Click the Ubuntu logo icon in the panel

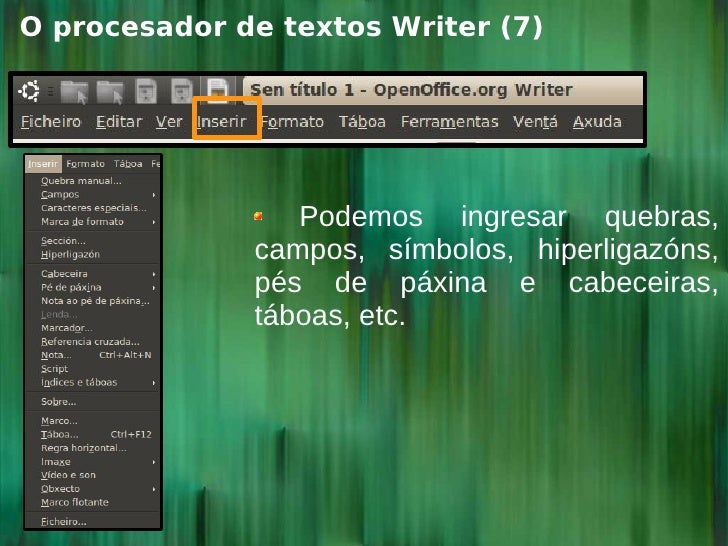pos(30,91)
